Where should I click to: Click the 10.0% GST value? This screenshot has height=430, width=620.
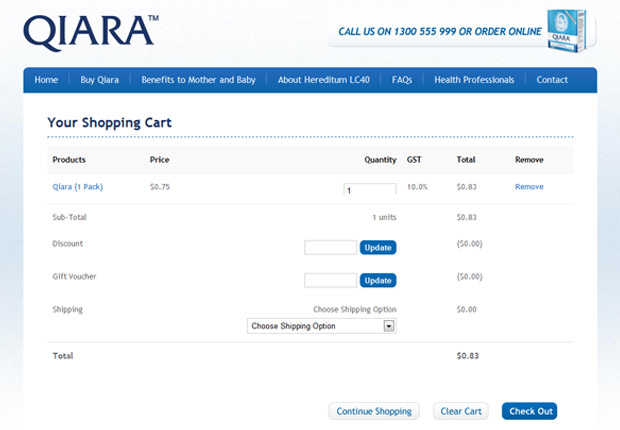tap(417, 187)
